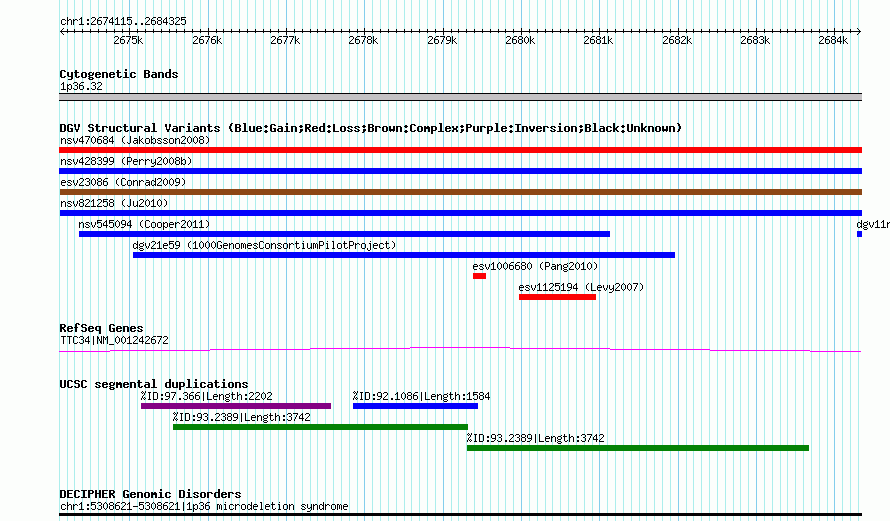Viewport: 890px width, 521px height.
Task: Click the label %ID:97.366|Length:2202
Action: tap(207, 396)
